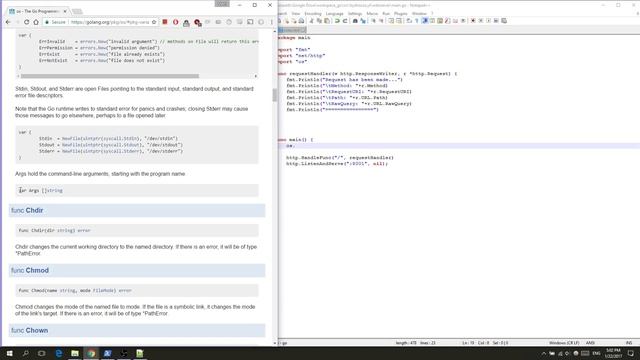
Task: Reload the golang.org page
Action: coord(27,22)
